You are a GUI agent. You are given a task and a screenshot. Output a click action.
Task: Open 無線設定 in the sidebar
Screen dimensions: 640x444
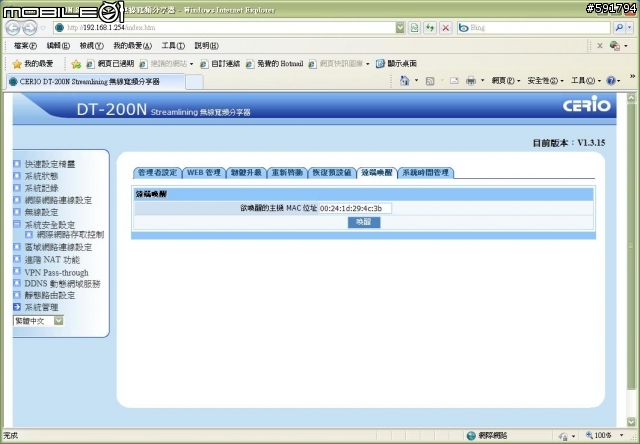coord(41,212)
